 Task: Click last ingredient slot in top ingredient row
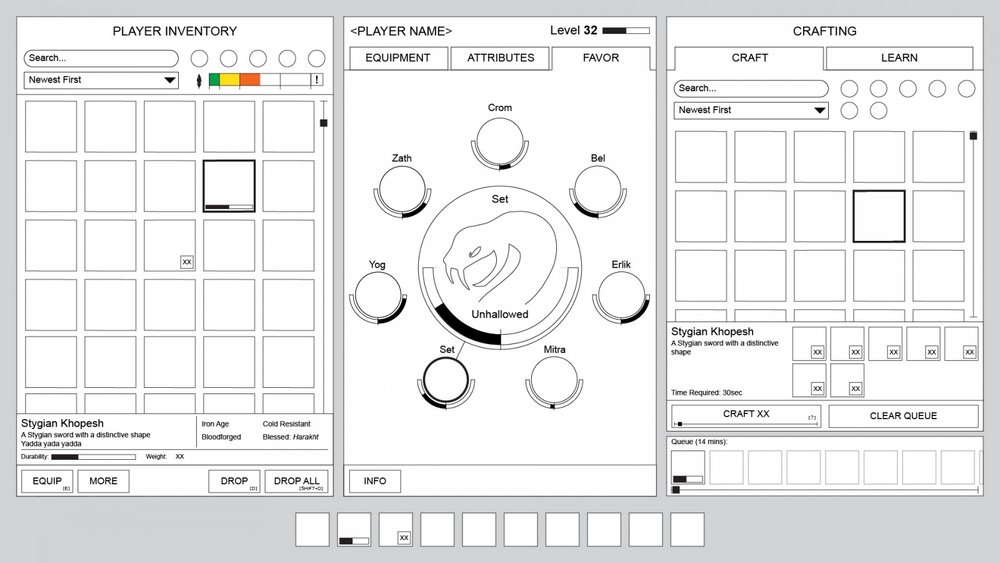961,344
